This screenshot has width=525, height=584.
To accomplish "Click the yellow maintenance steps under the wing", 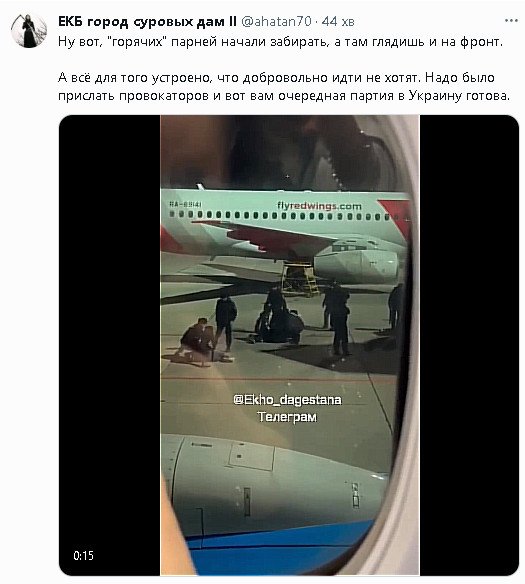I will tap(300, 277).
